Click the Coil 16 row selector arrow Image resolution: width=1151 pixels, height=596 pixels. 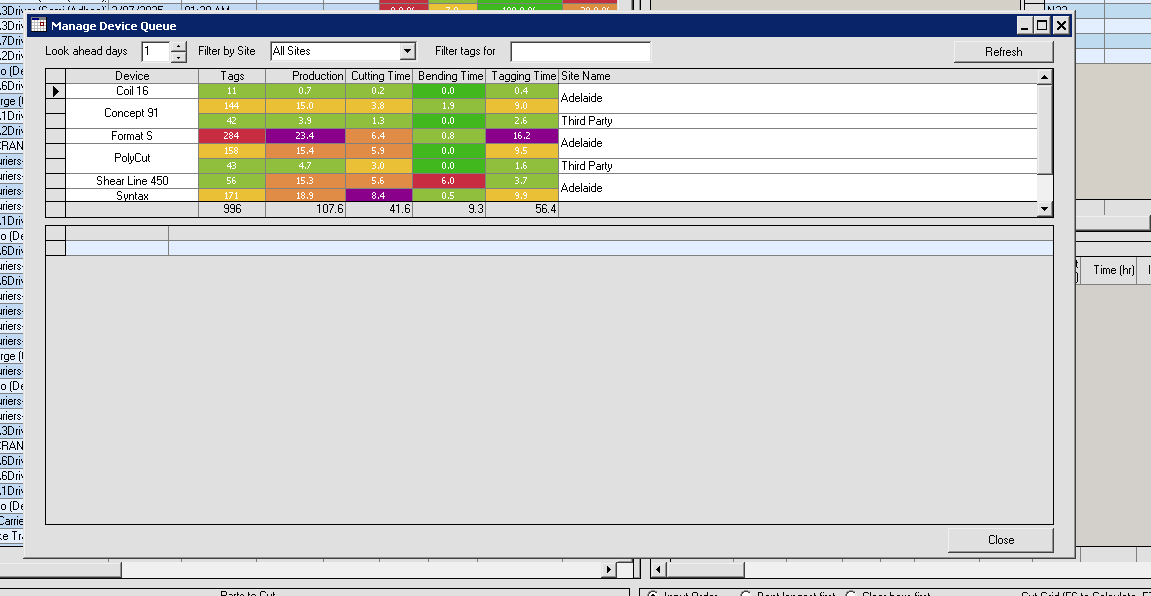pyautogui.click(x=56, y=91)
